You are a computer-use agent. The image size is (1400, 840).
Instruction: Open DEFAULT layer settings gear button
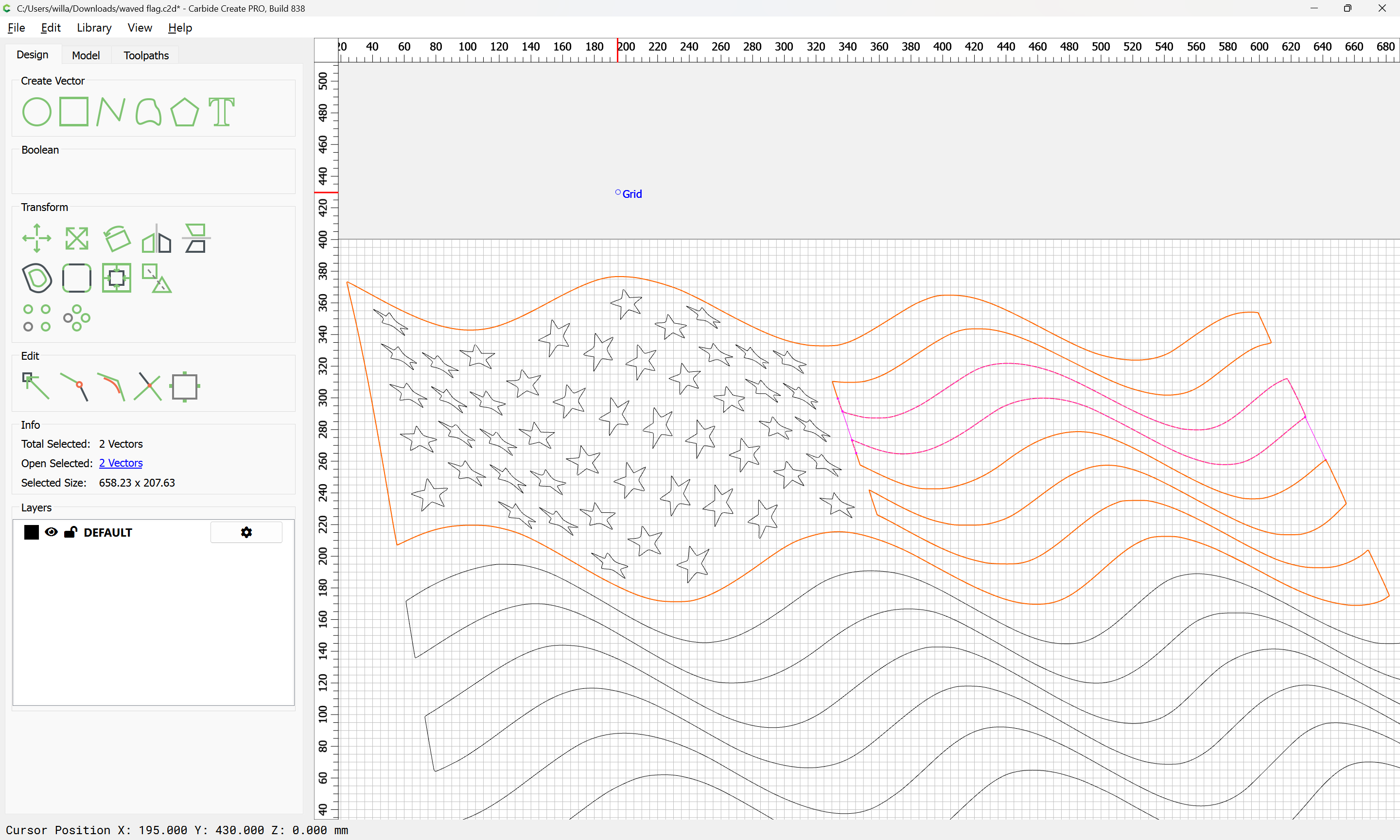point(246,532)
